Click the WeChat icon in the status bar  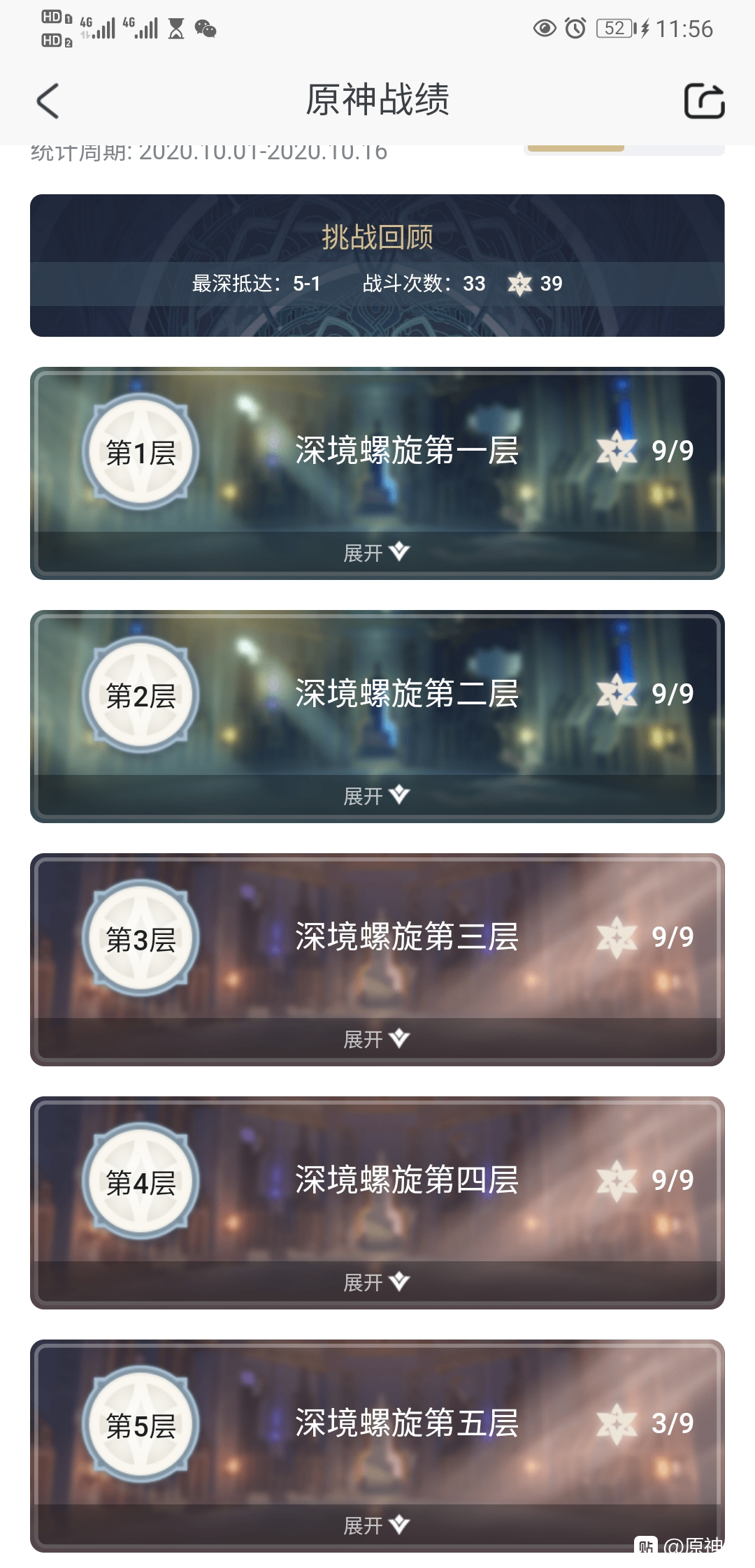[x=206, y=29]
